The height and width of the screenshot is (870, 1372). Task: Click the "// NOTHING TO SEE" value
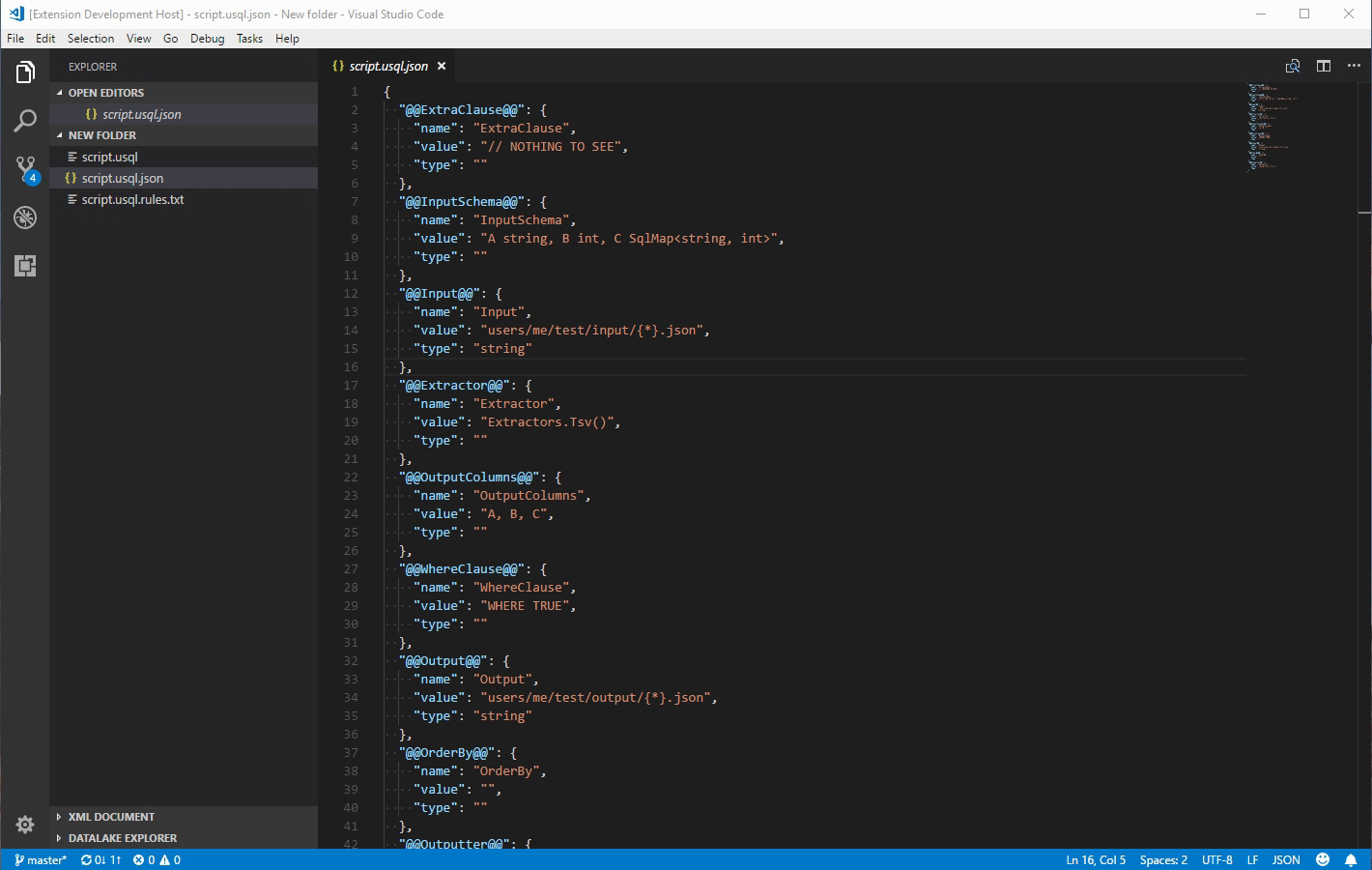point(551,147)
